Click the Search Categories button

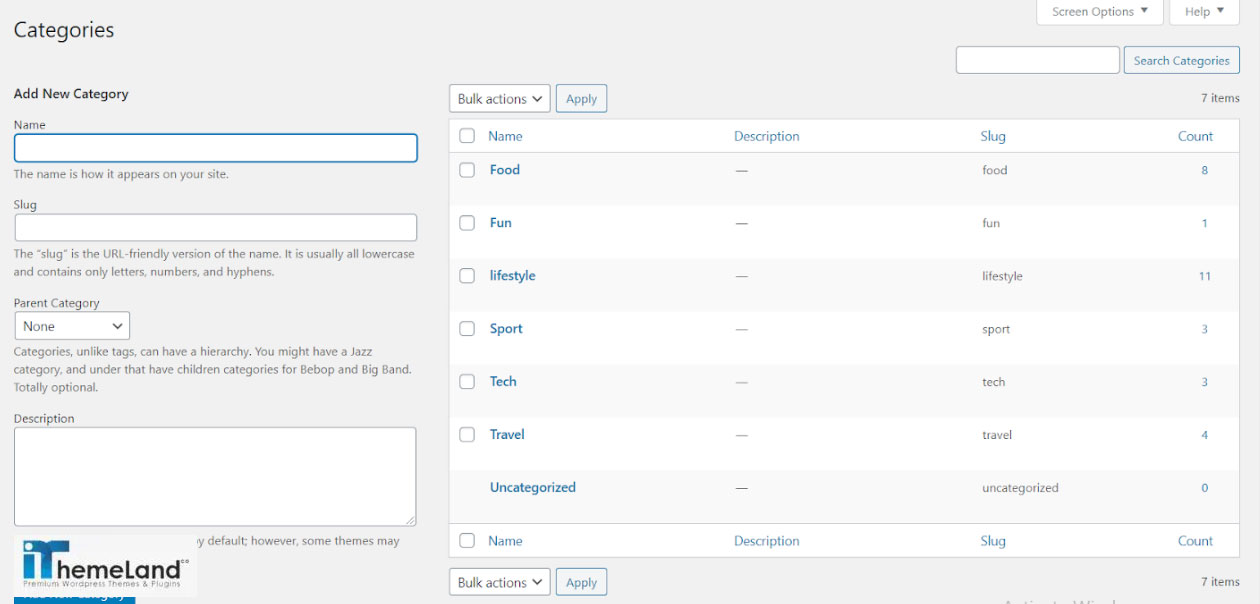(x=1181, y=60)
